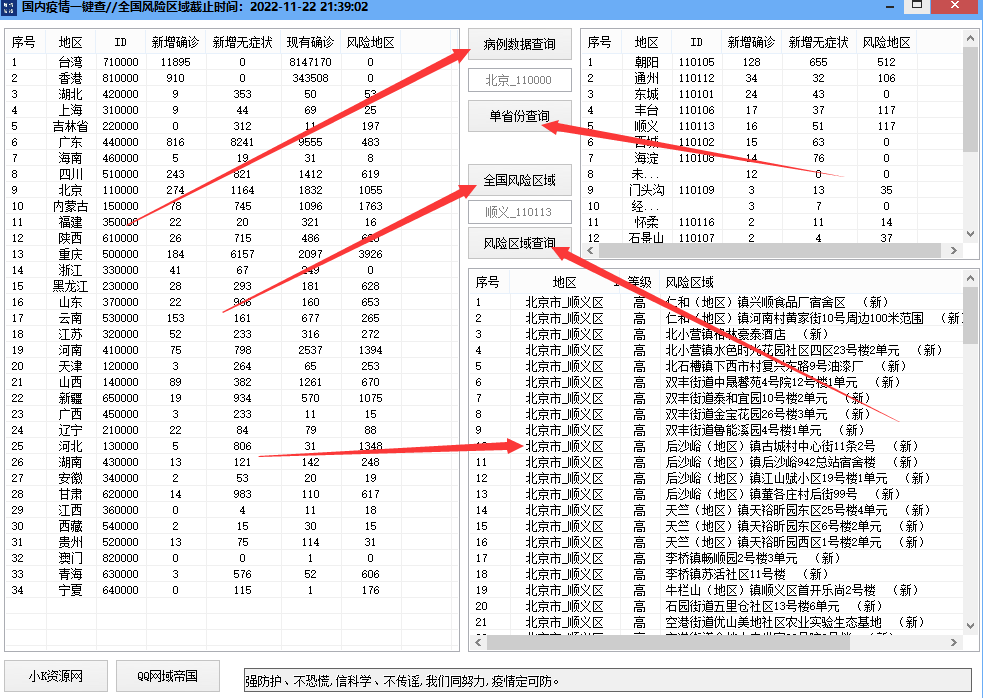Image resolution: width=983 pixels, height=698 pixels.
Task: Select the 东城 district row
Action: (x=772, y=94)
